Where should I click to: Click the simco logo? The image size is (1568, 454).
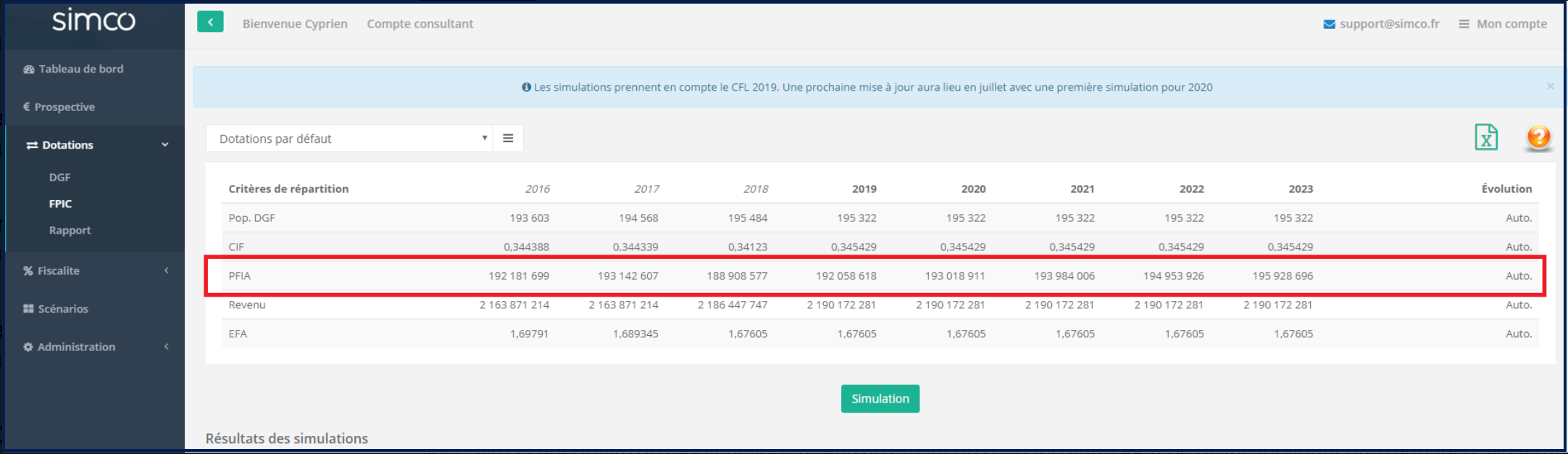93,20
